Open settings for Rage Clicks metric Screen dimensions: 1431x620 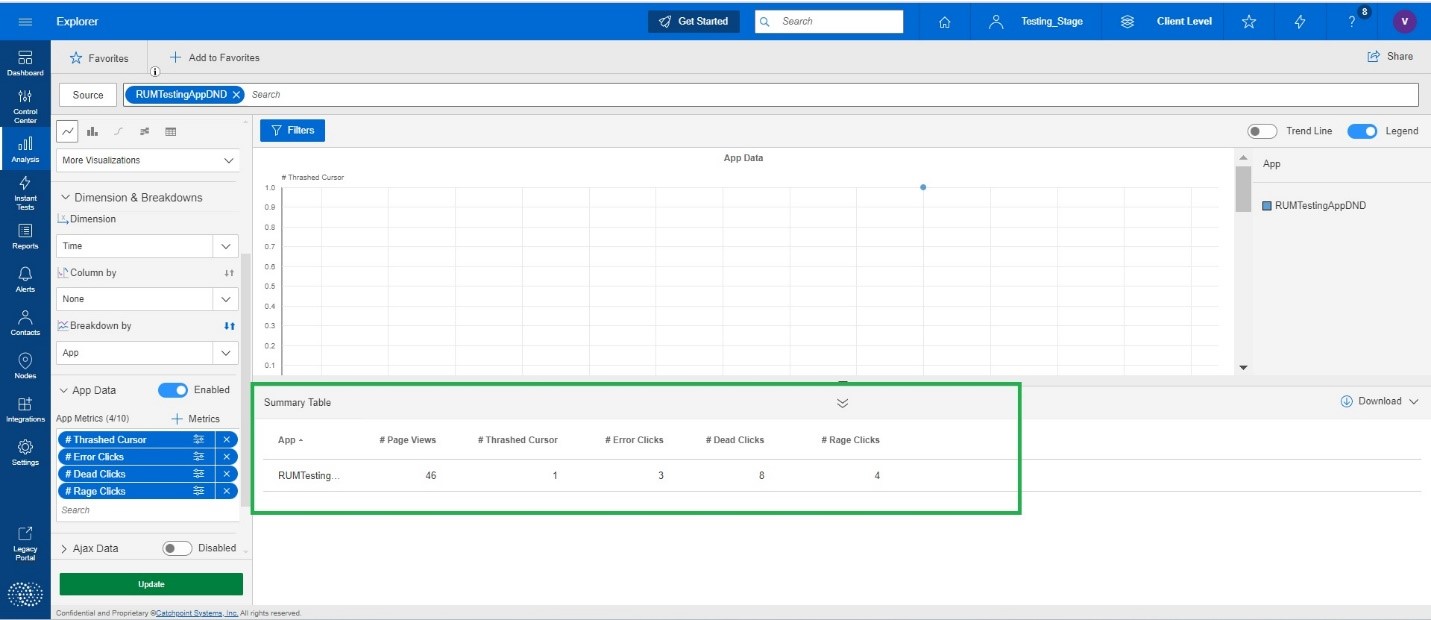point(199,491)
